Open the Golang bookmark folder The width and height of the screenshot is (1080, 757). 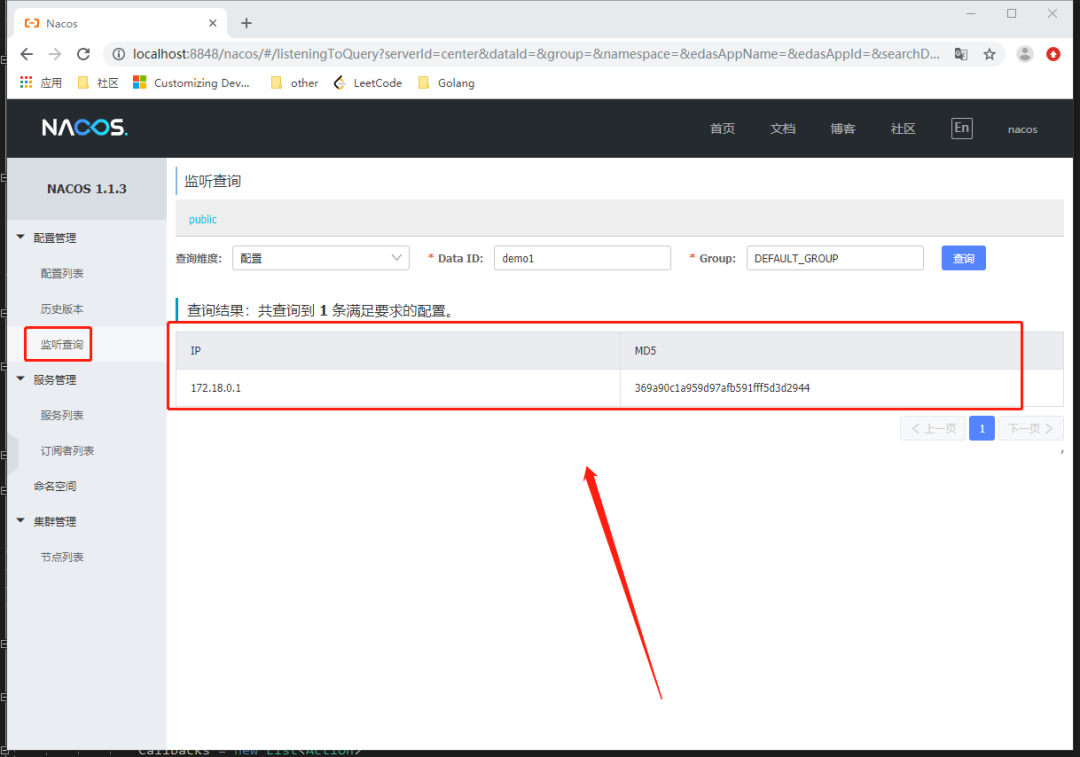pos(446,83)
